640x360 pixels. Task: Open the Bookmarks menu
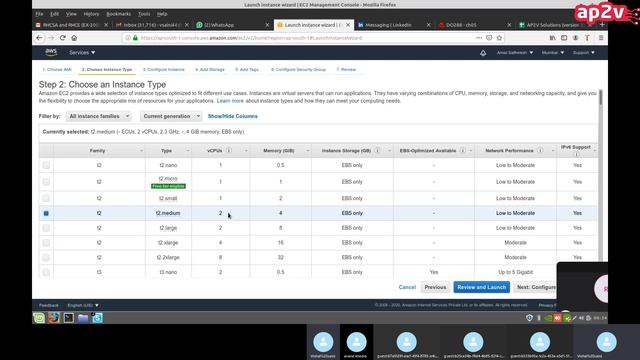[118, 14]
